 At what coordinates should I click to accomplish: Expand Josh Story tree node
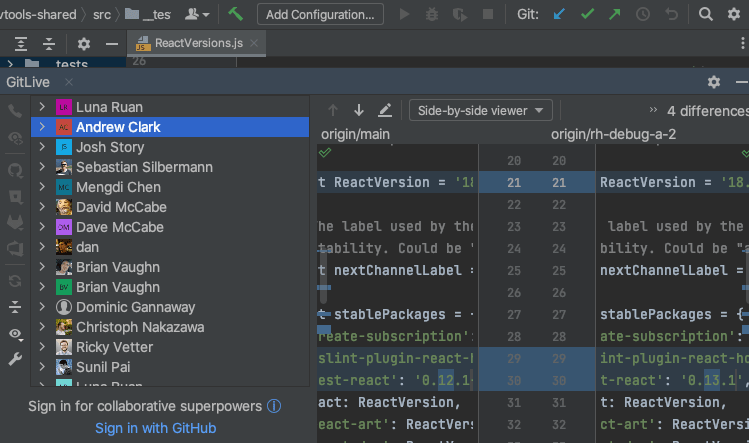[42, 147]
